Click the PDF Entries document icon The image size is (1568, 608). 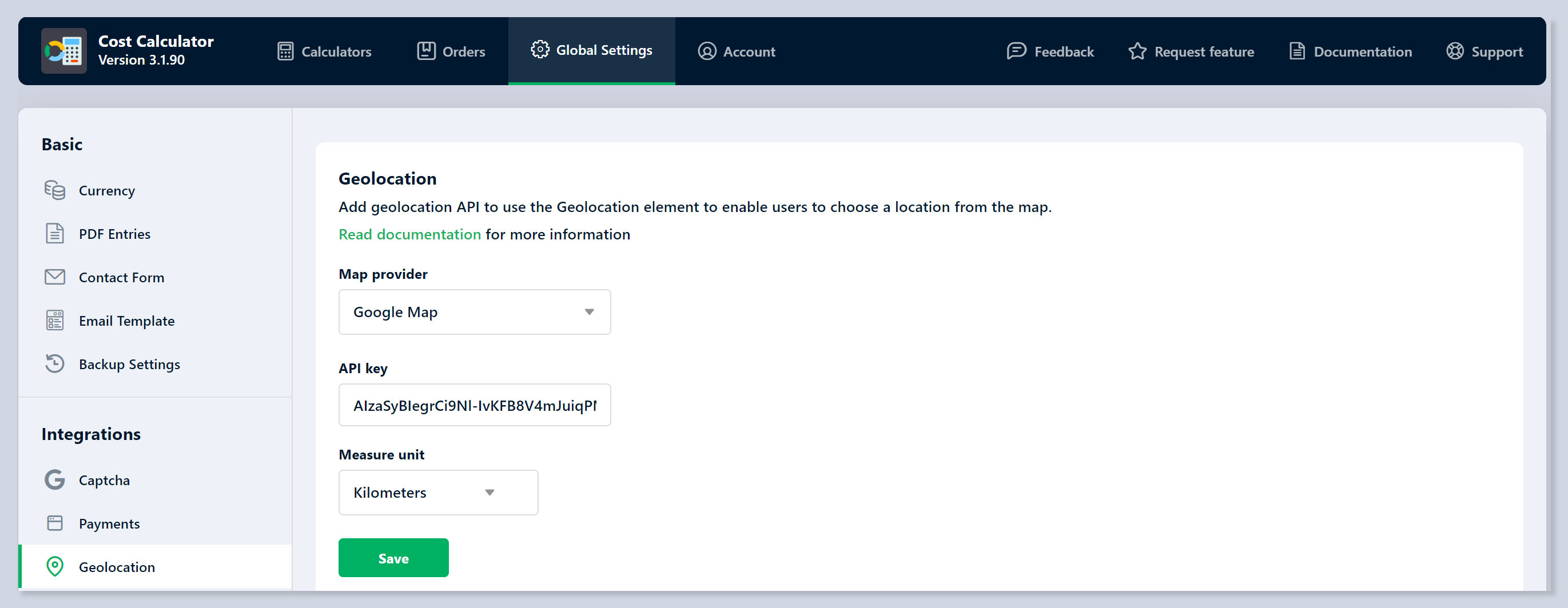(55, 234)
